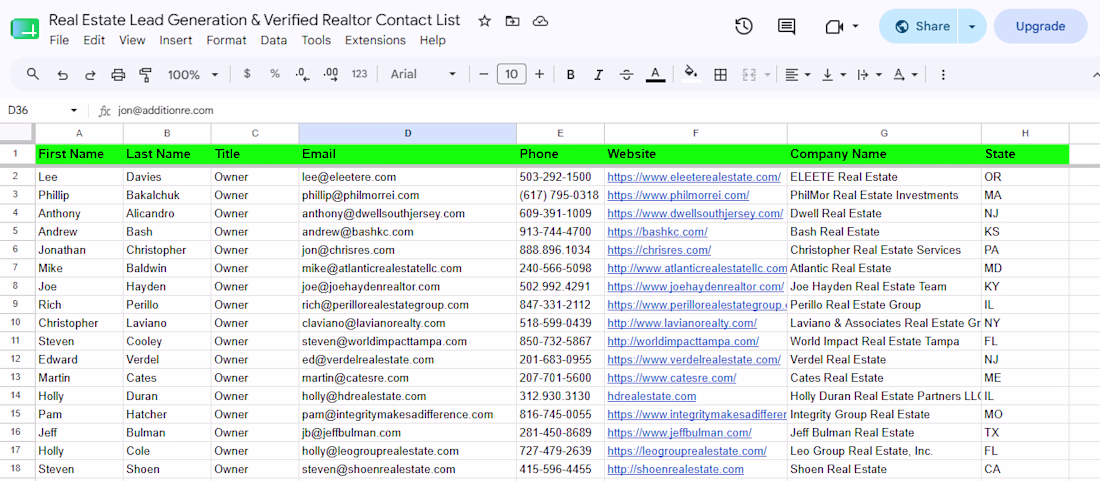
Task: Toggle strikethrough formatting
Action: [x=626, y=74]
